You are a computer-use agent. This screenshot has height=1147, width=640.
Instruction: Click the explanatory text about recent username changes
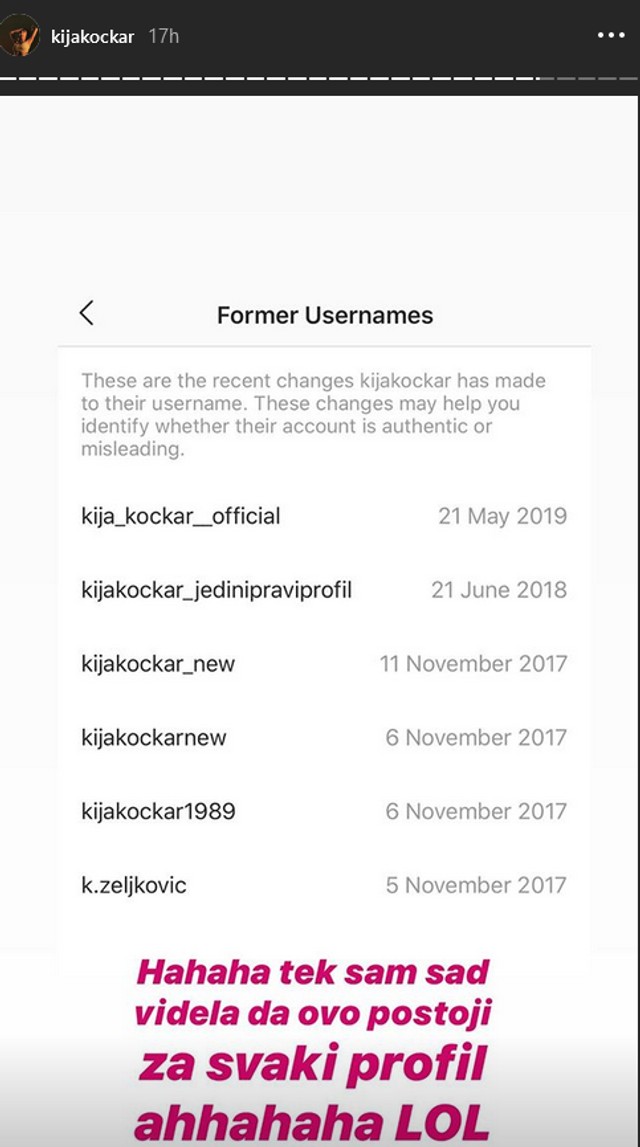[x=313, y=410]
